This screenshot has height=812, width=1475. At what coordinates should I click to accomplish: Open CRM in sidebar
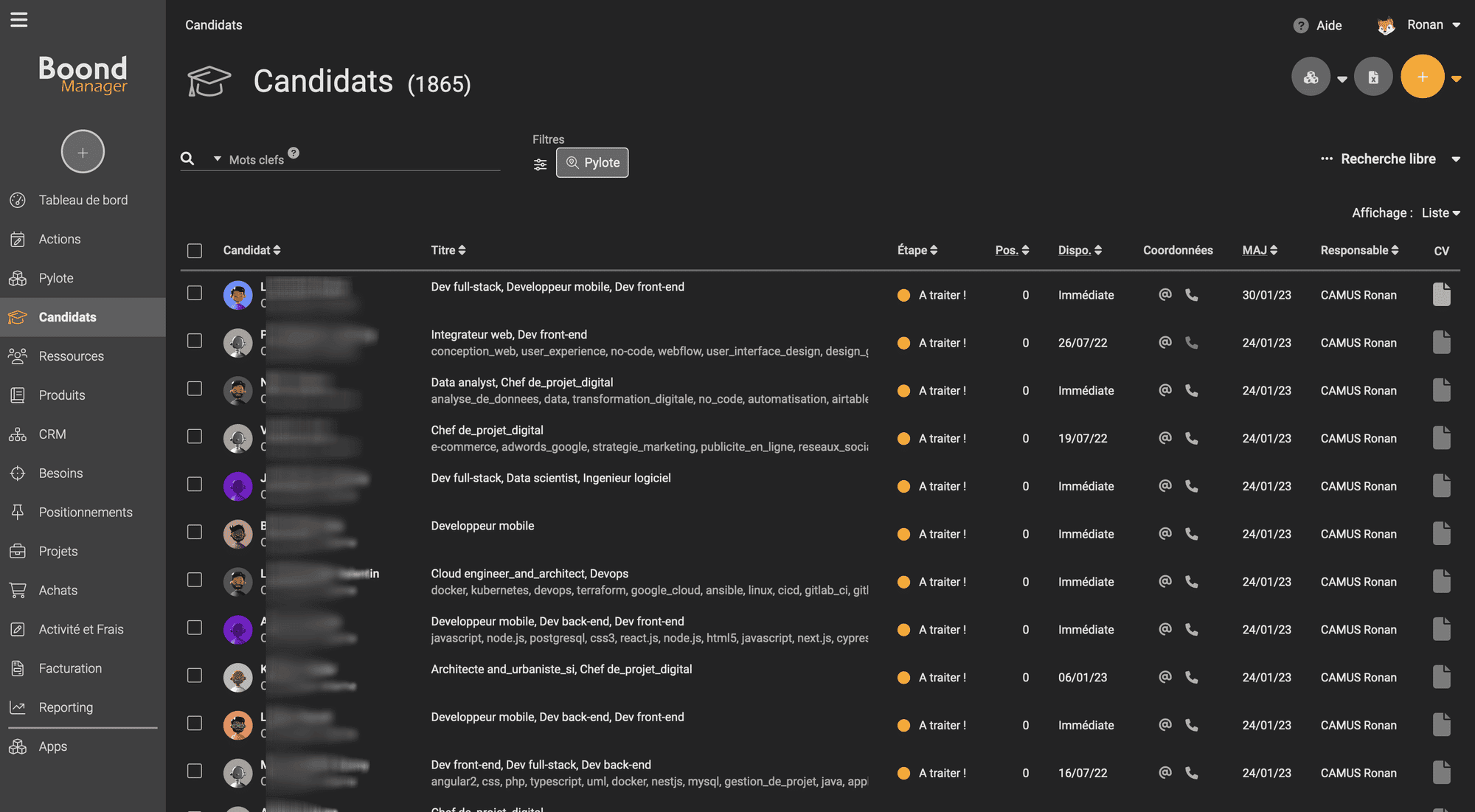[83, 434]
